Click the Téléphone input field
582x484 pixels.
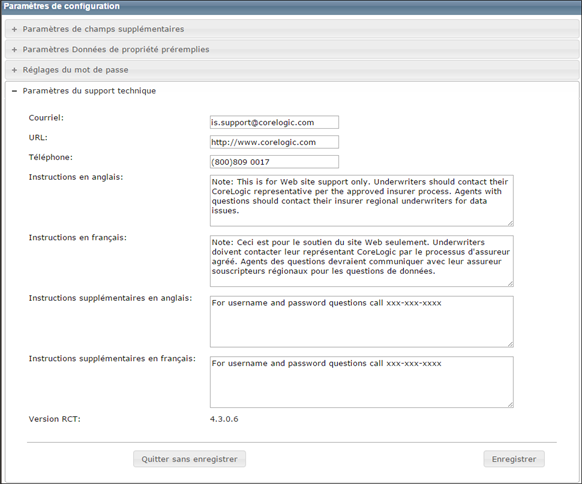[274, 162]
